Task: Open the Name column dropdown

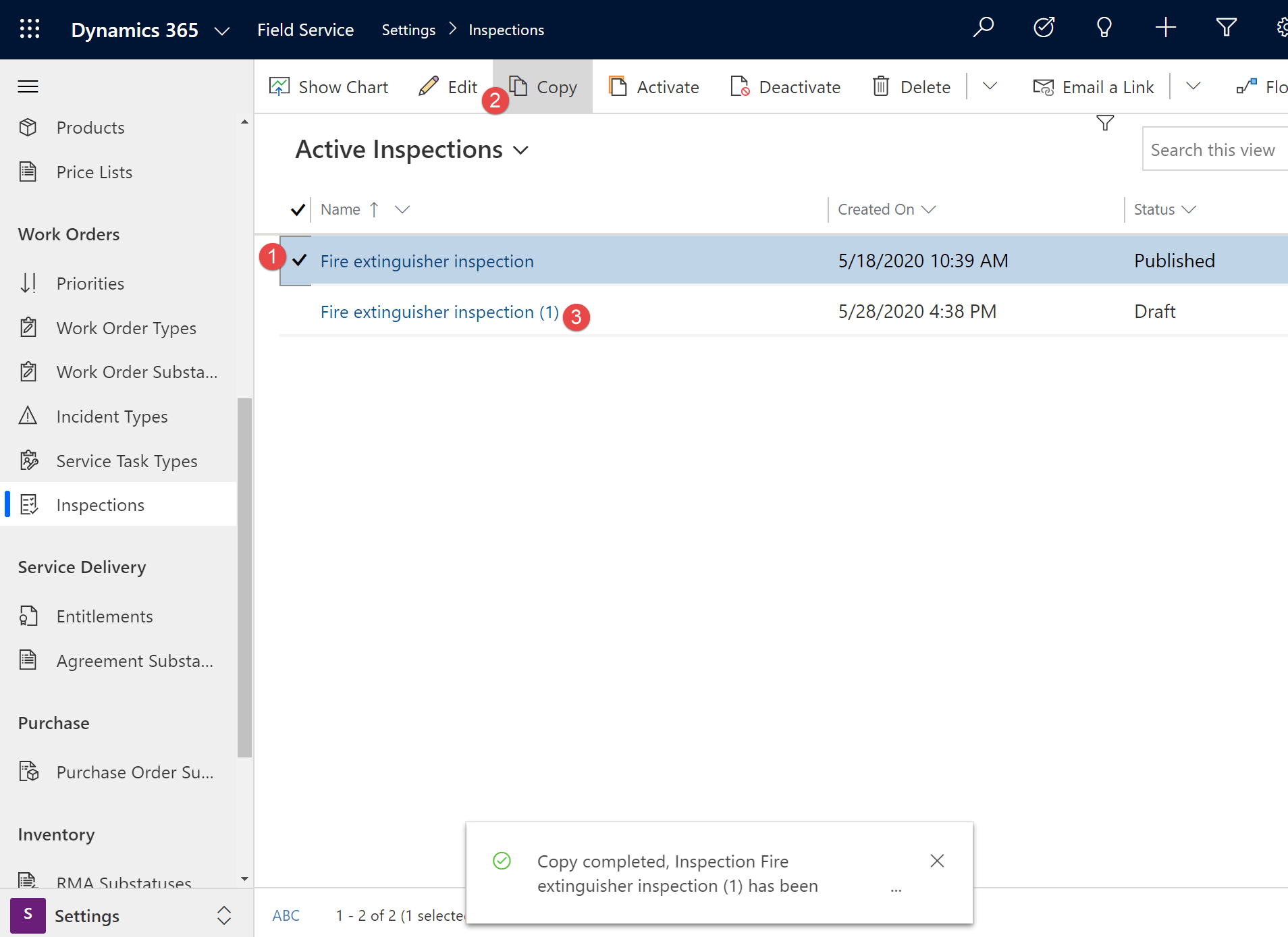Action: (x=402, y=210)
